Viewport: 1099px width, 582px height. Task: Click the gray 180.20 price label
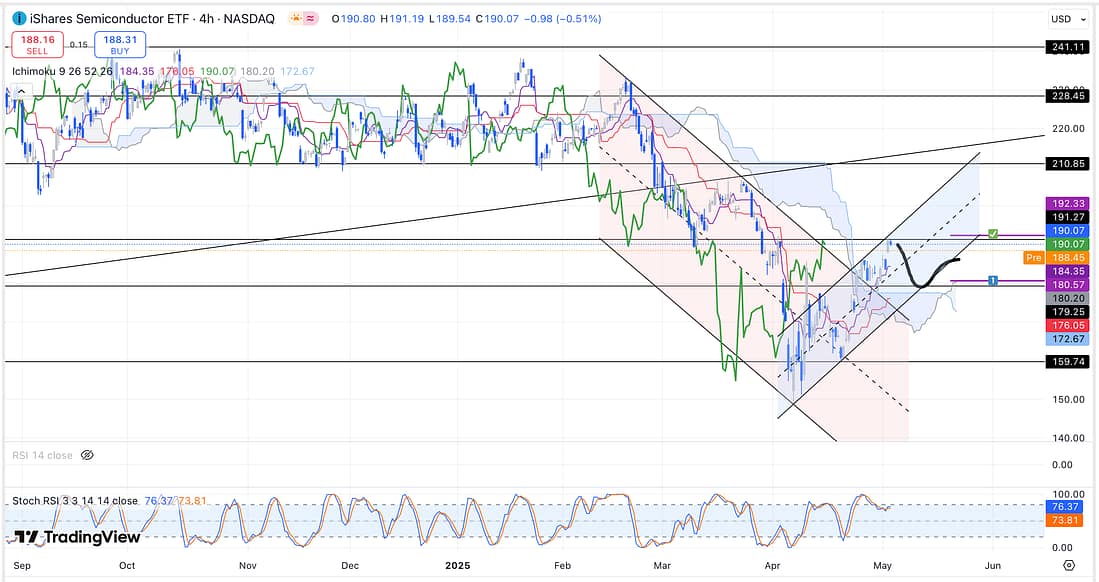point(1067,298)
